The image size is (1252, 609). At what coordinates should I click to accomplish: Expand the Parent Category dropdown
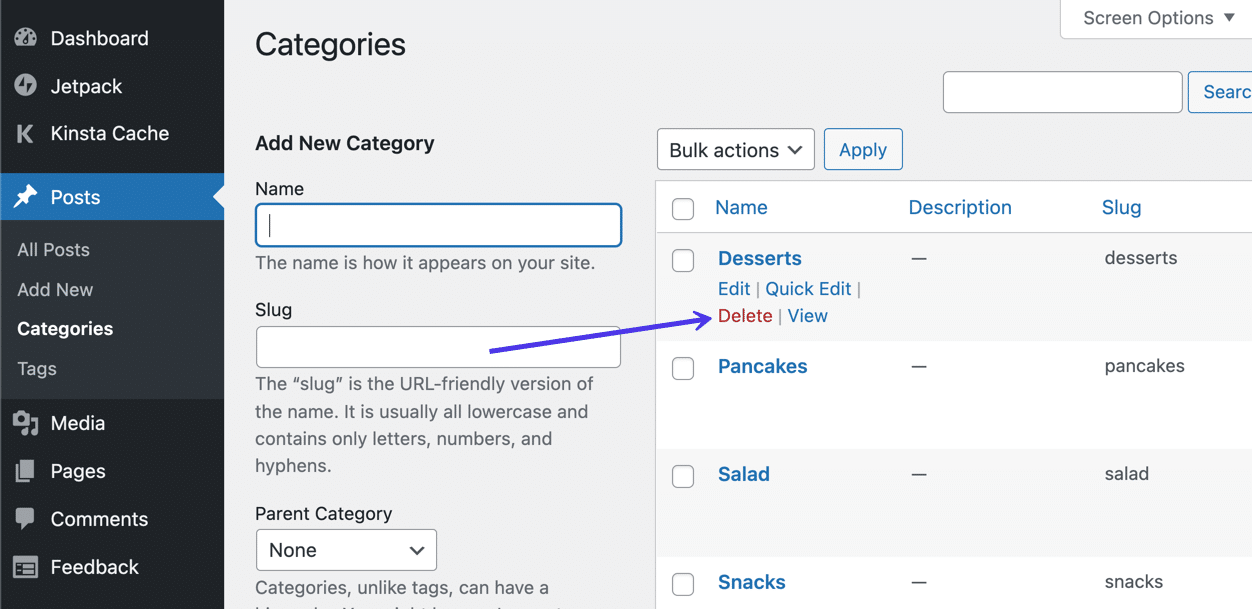346,550
